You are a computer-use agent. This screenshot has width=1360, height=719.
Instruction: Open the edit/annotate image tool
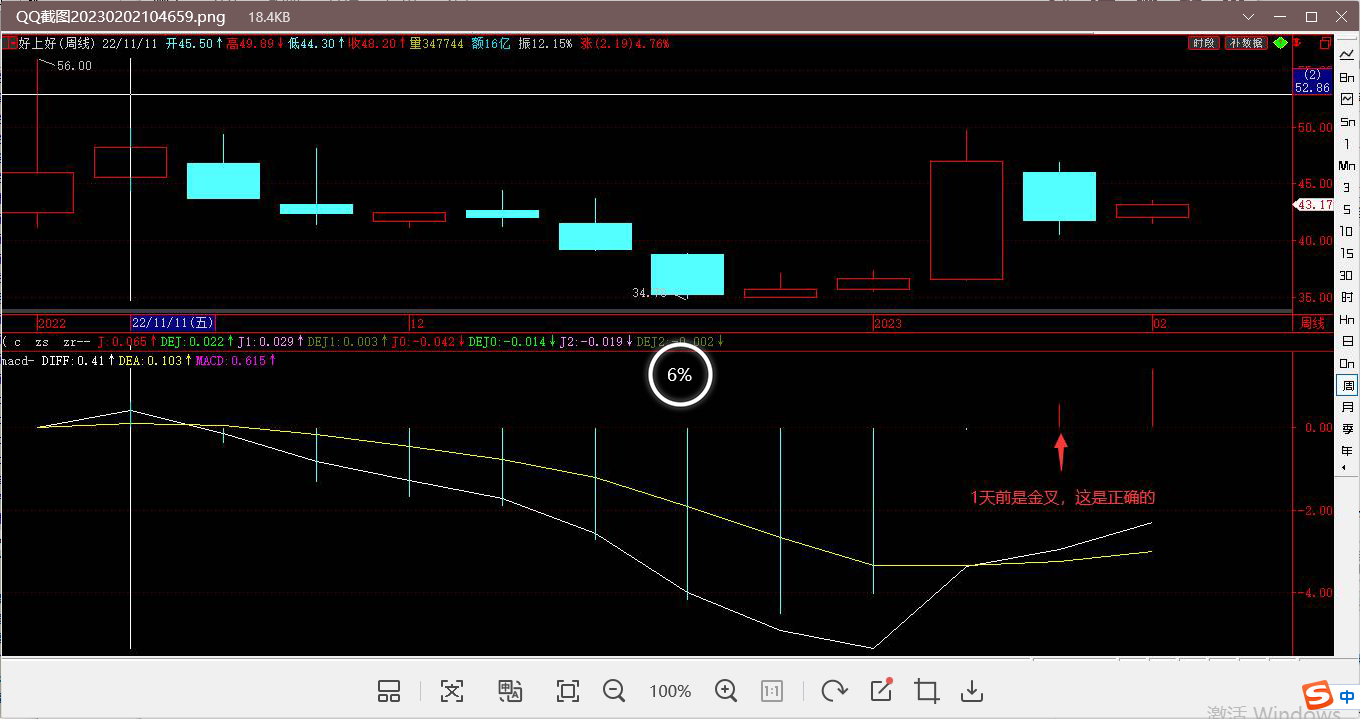click(x=881, y=690)
